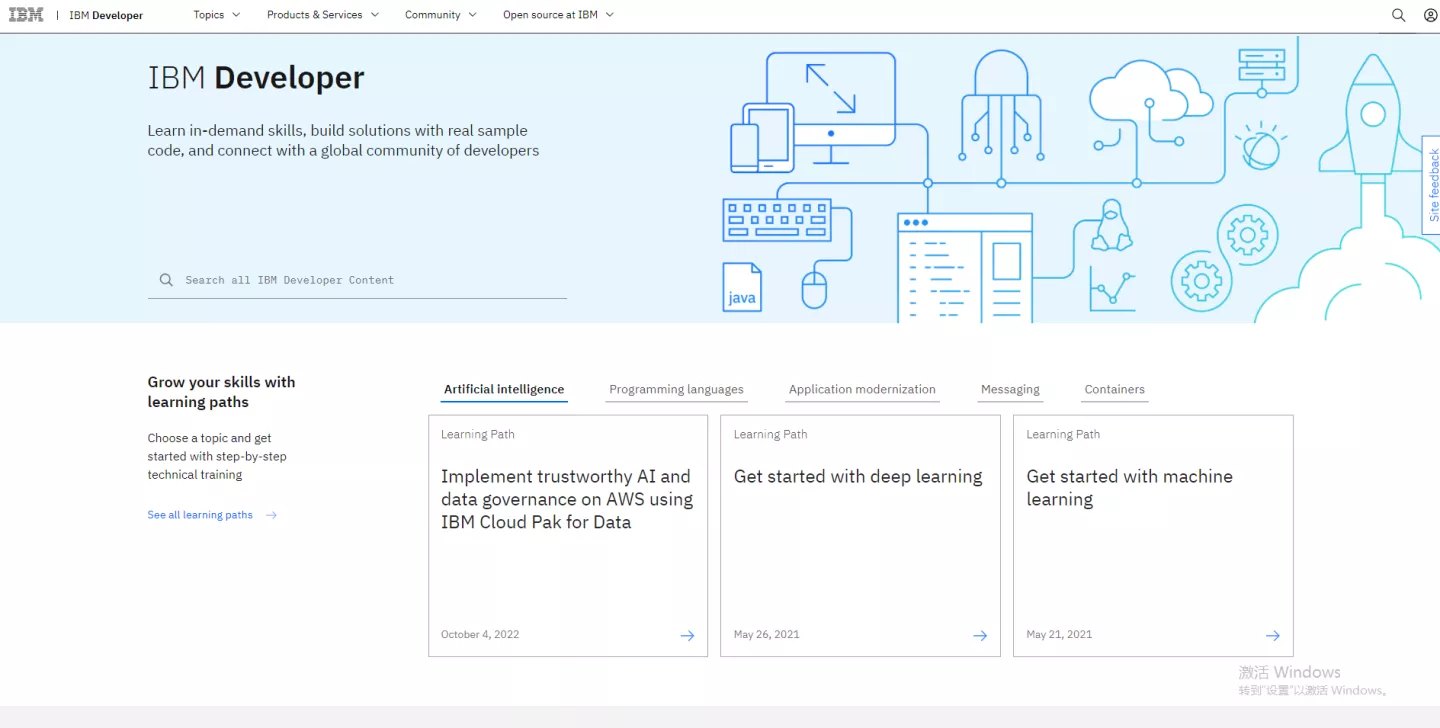Open See all learning paths link

pos(200,515)
